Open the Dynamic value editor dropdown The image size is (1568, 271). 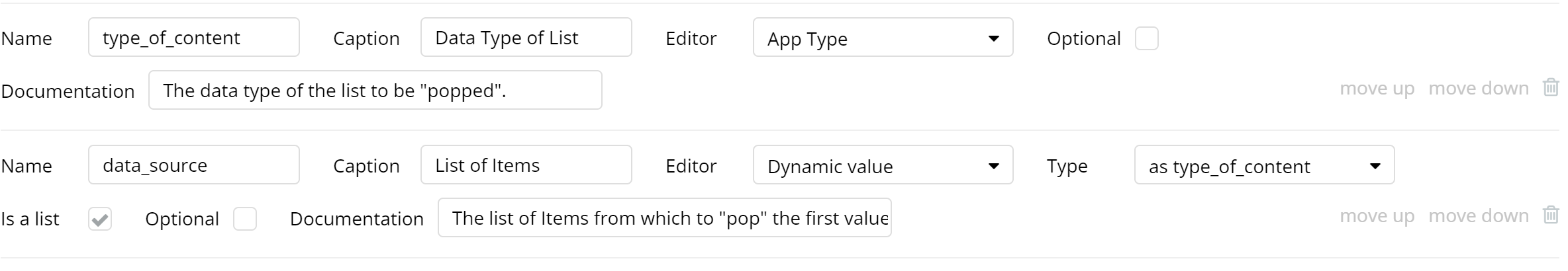point(882,166)
